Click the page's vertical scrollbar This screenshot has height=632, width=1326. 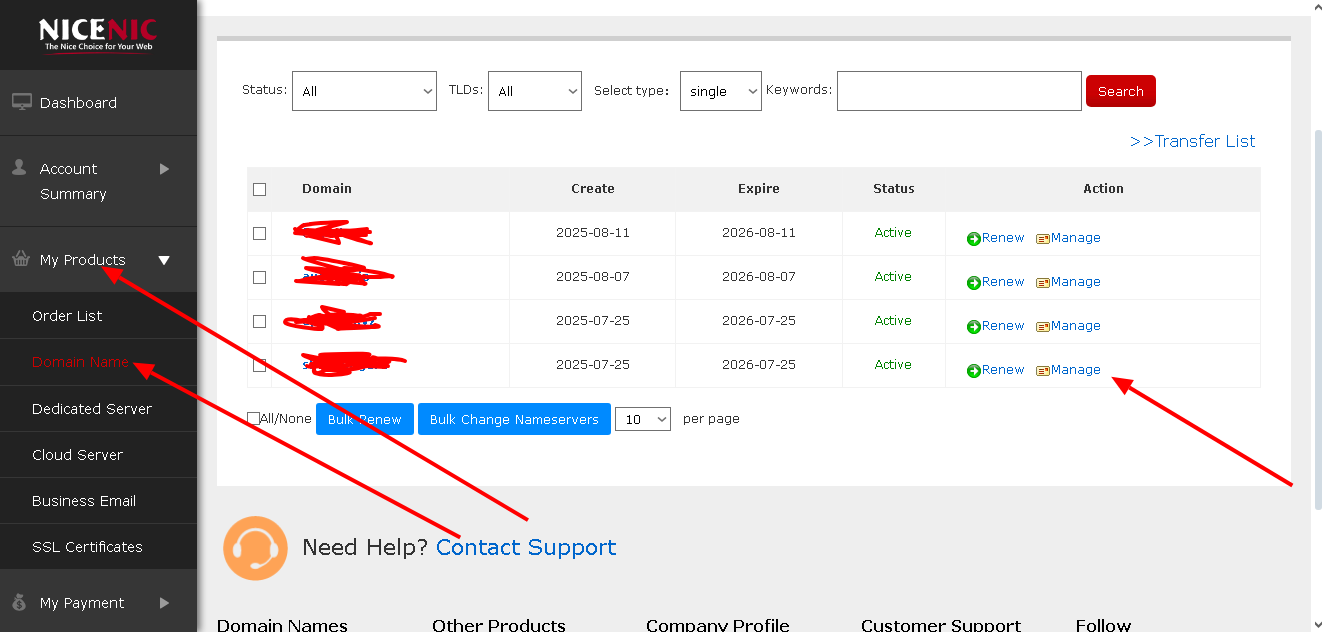click(1318, 300)
